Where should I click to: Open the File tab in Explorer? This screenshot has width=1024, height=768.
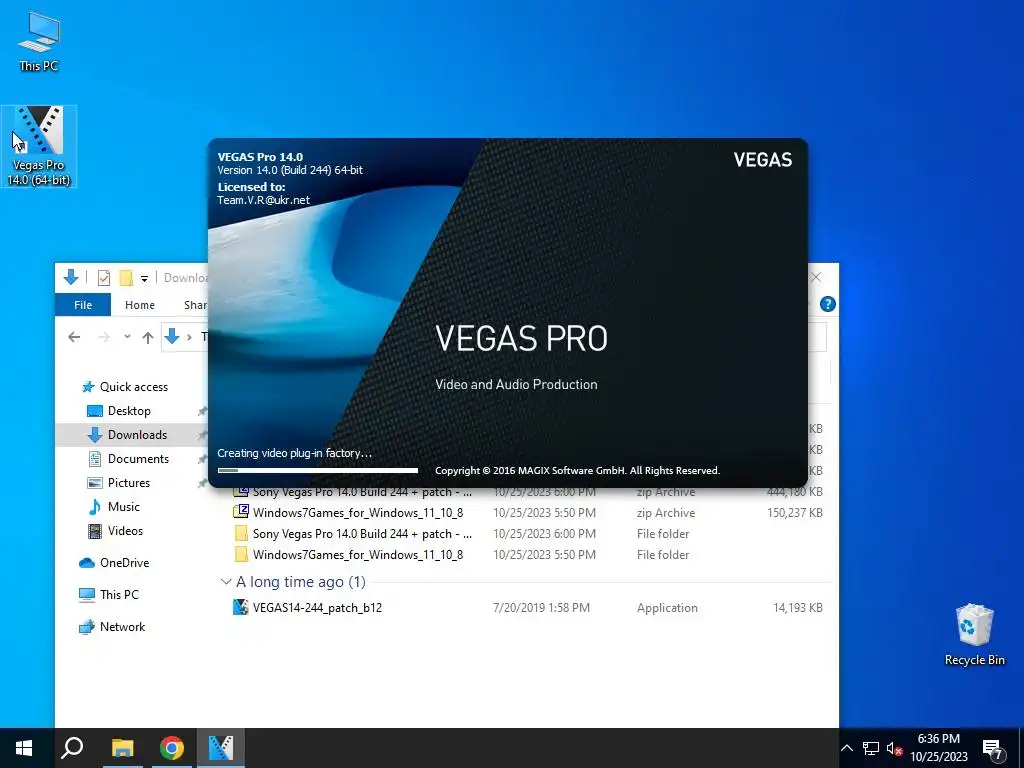coord(83,305)
